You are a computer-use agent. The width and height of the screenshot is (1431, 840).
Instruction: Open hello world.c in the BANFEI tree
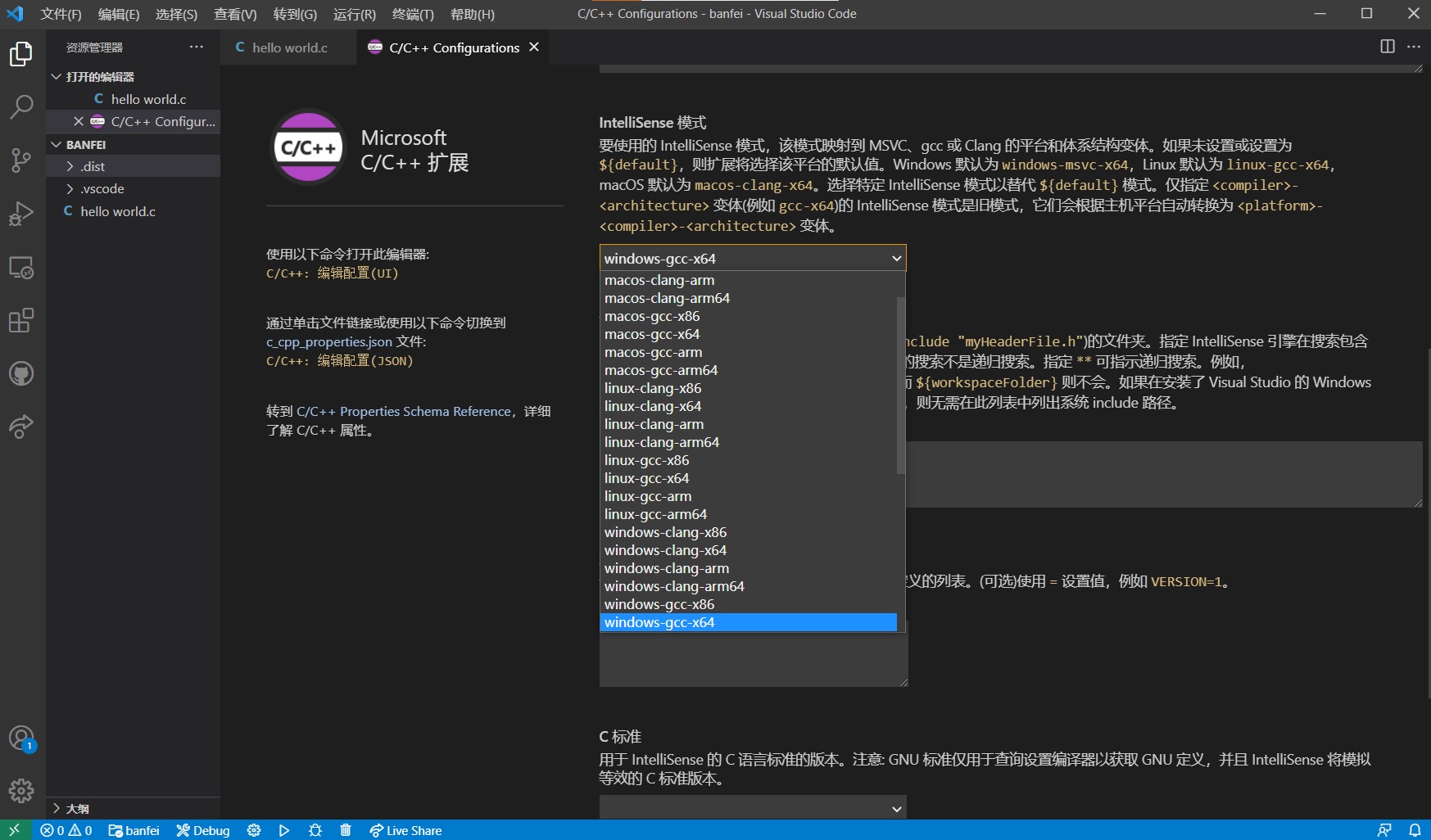click(133, 211)
